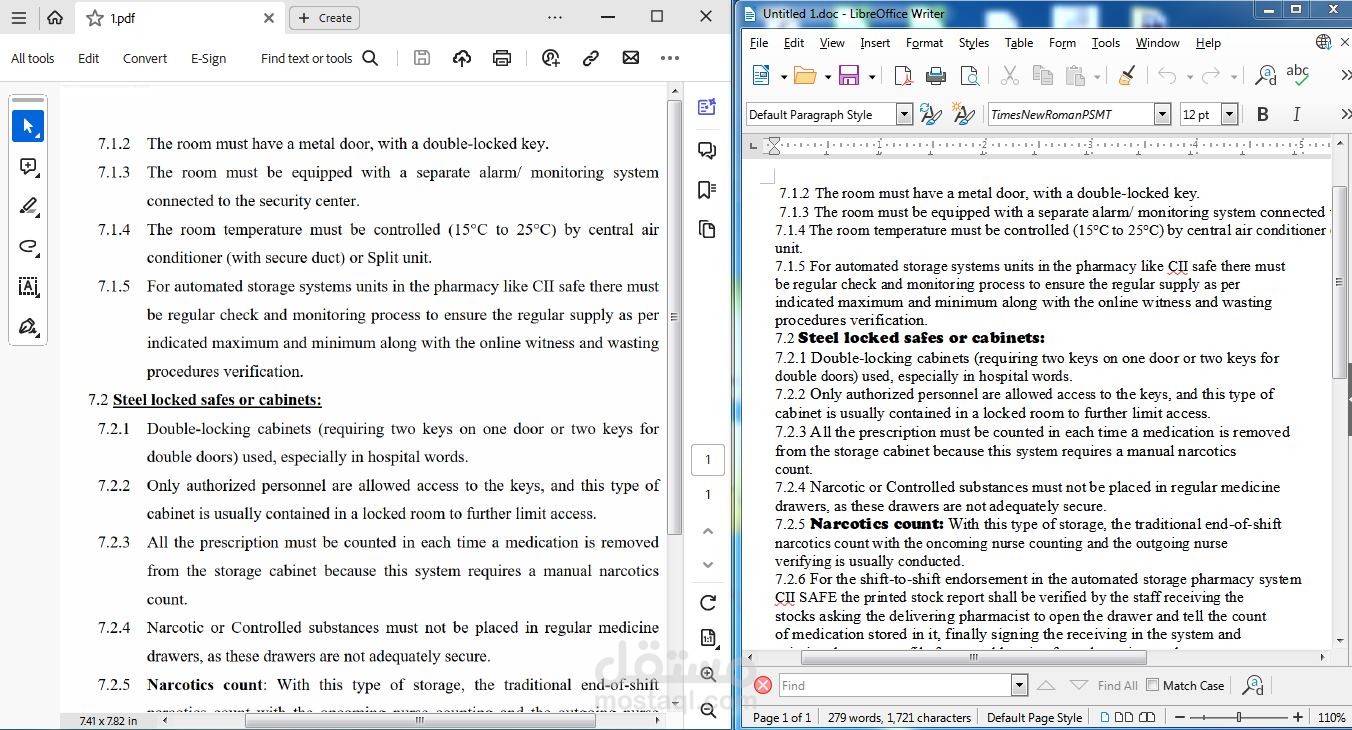Select the Add text box tool in Acrobat
This screenshot has width=1352, height=730.
point(28,287)
